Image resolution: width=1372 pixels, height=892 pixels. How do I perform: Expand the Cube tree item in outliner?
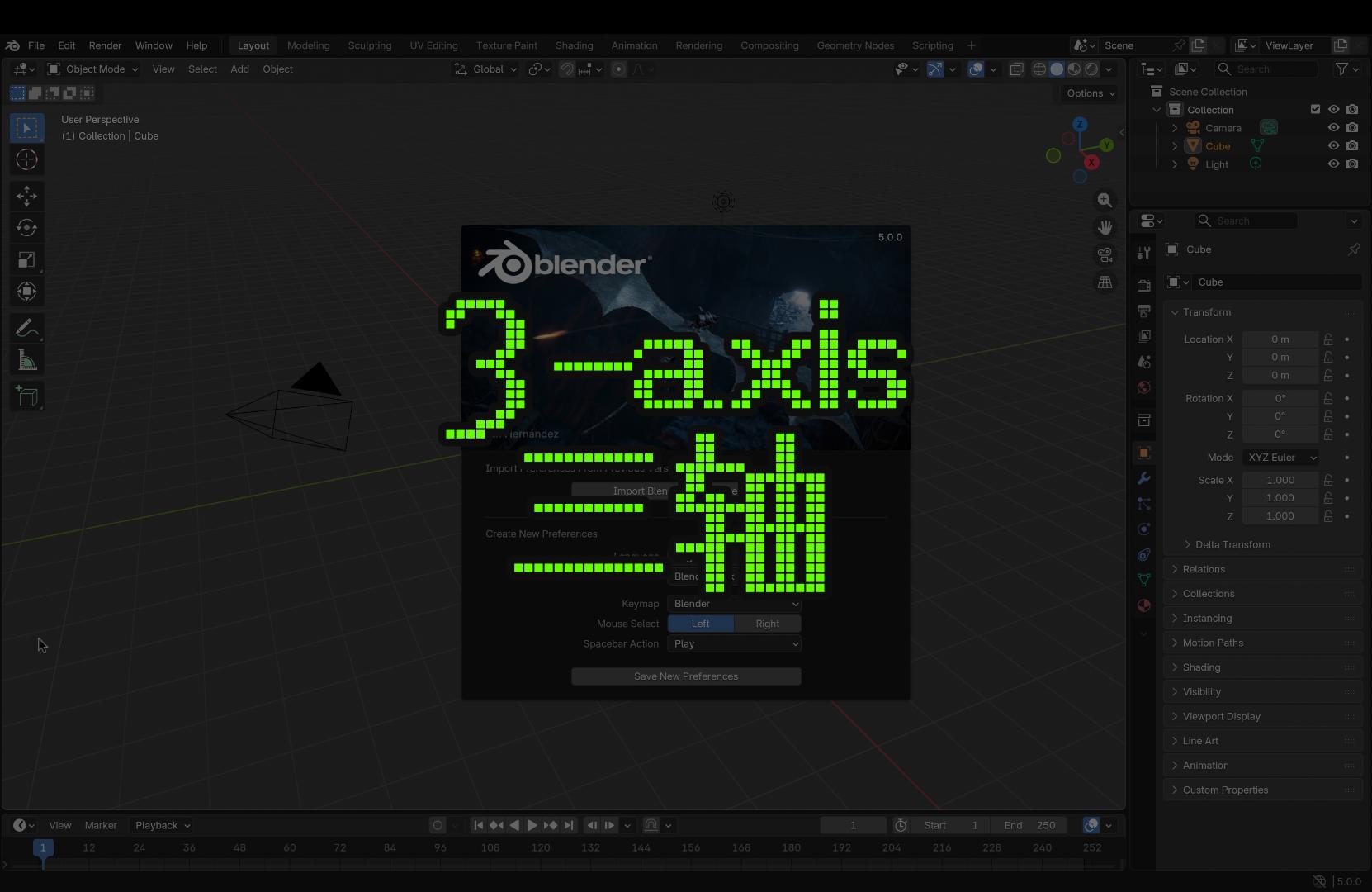pyautogui.click(x=1175, y=146)
